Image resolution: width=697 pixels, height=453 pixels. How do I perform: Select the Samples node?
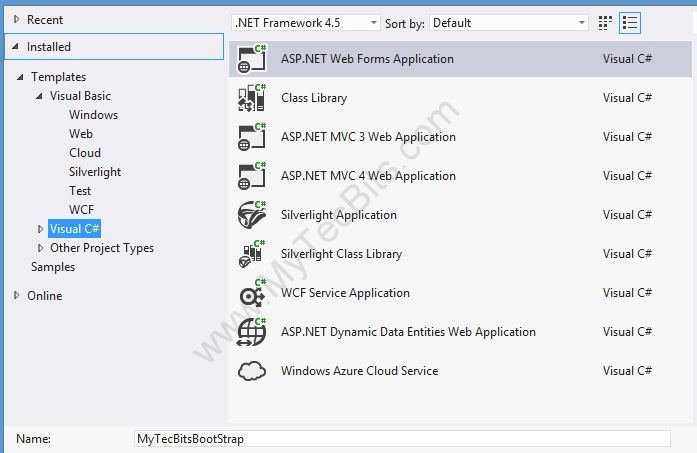tap(53, 267)
